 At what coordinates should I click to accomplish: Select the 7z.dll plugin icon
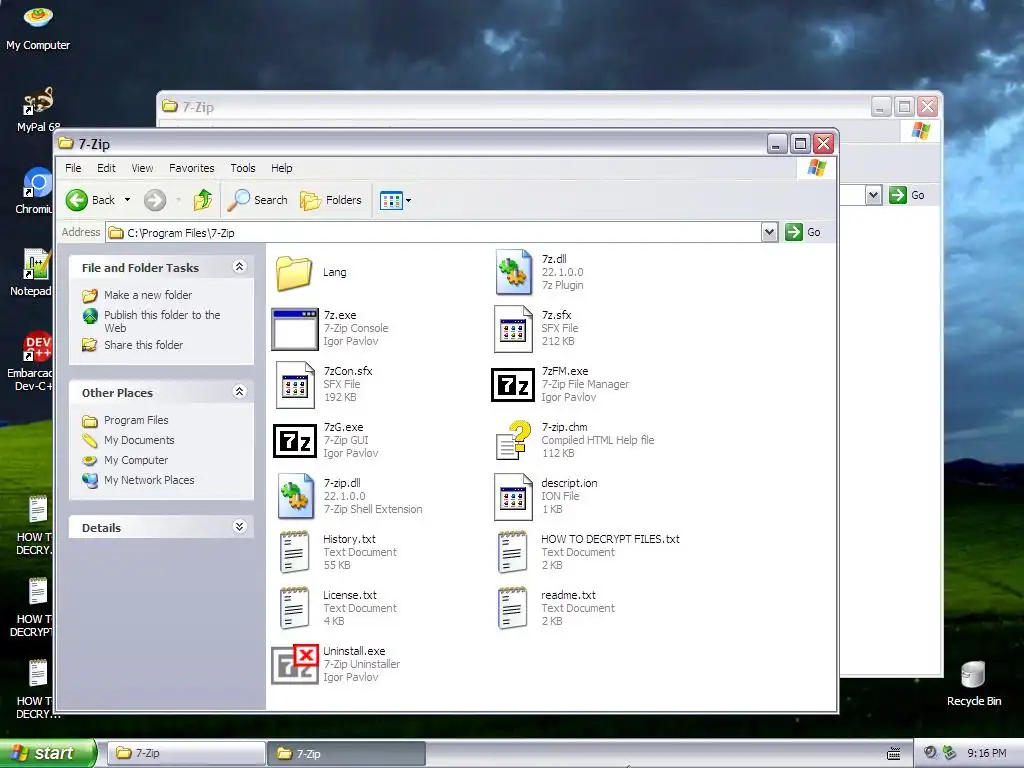pyautogui.click(x=513, y=272)
